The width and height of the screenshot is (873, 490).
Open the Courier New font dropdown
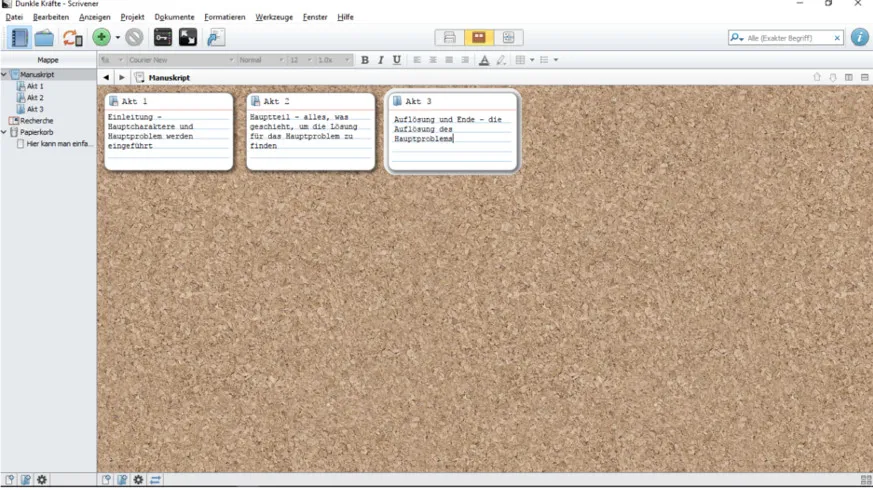tap(181, 60)
